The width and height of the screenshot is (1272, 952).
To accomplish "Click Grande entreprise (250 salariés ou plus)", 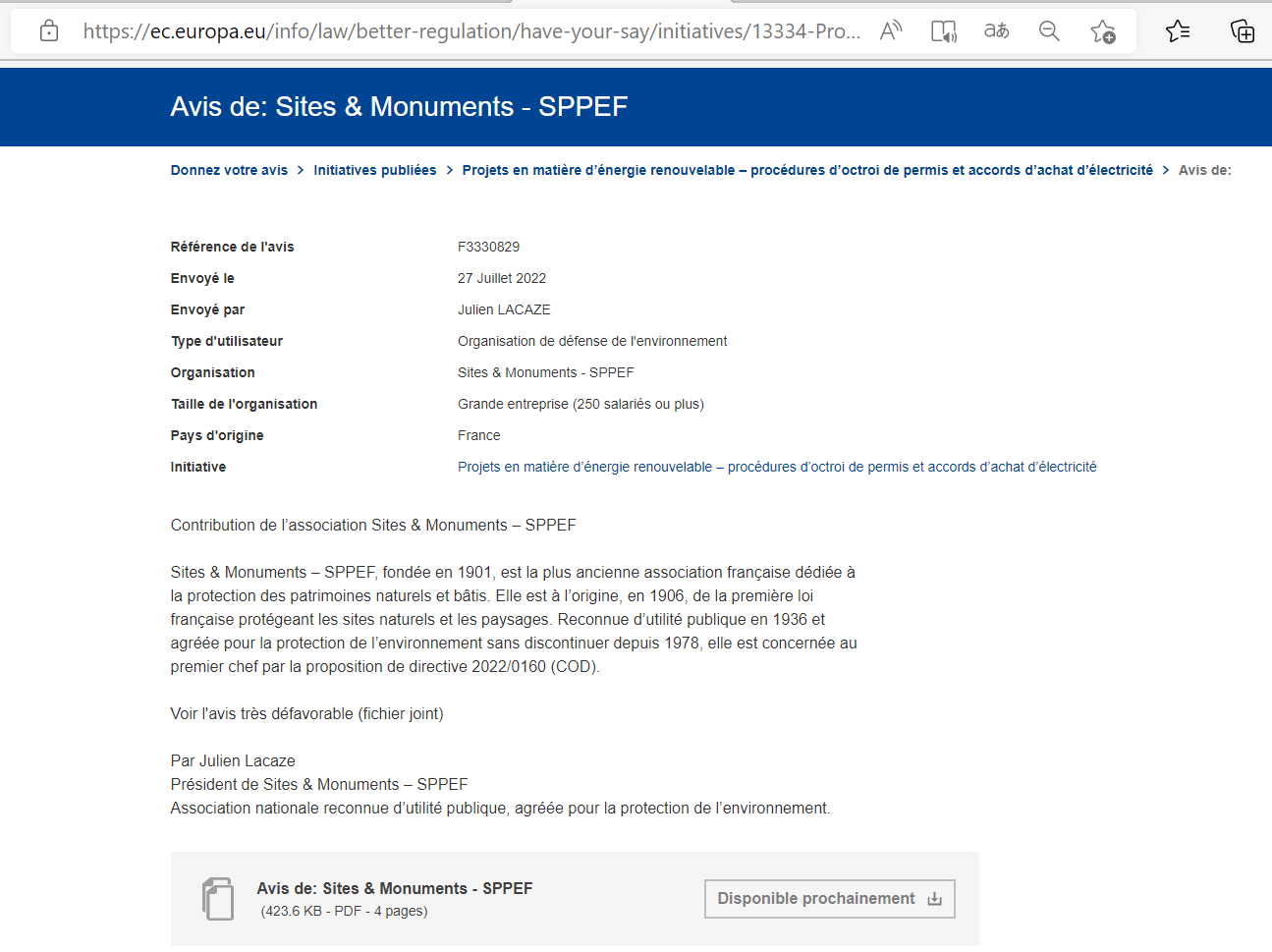I will [x=581, y=404].
